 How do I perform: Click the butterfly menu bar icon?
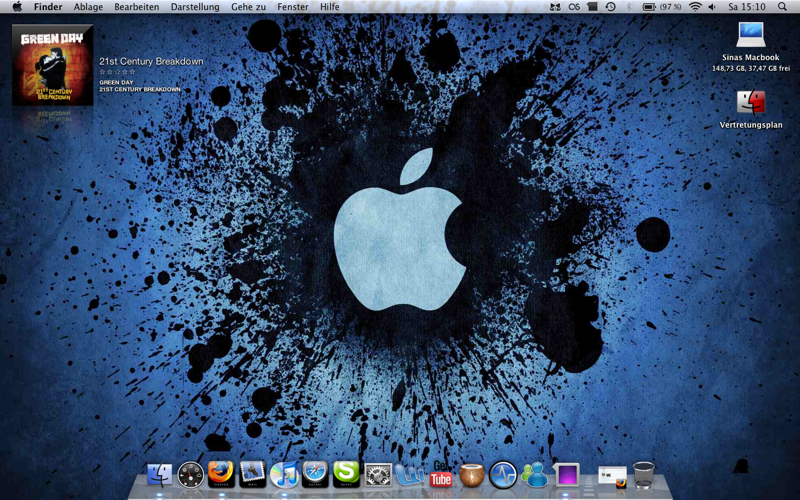point(556,7)
